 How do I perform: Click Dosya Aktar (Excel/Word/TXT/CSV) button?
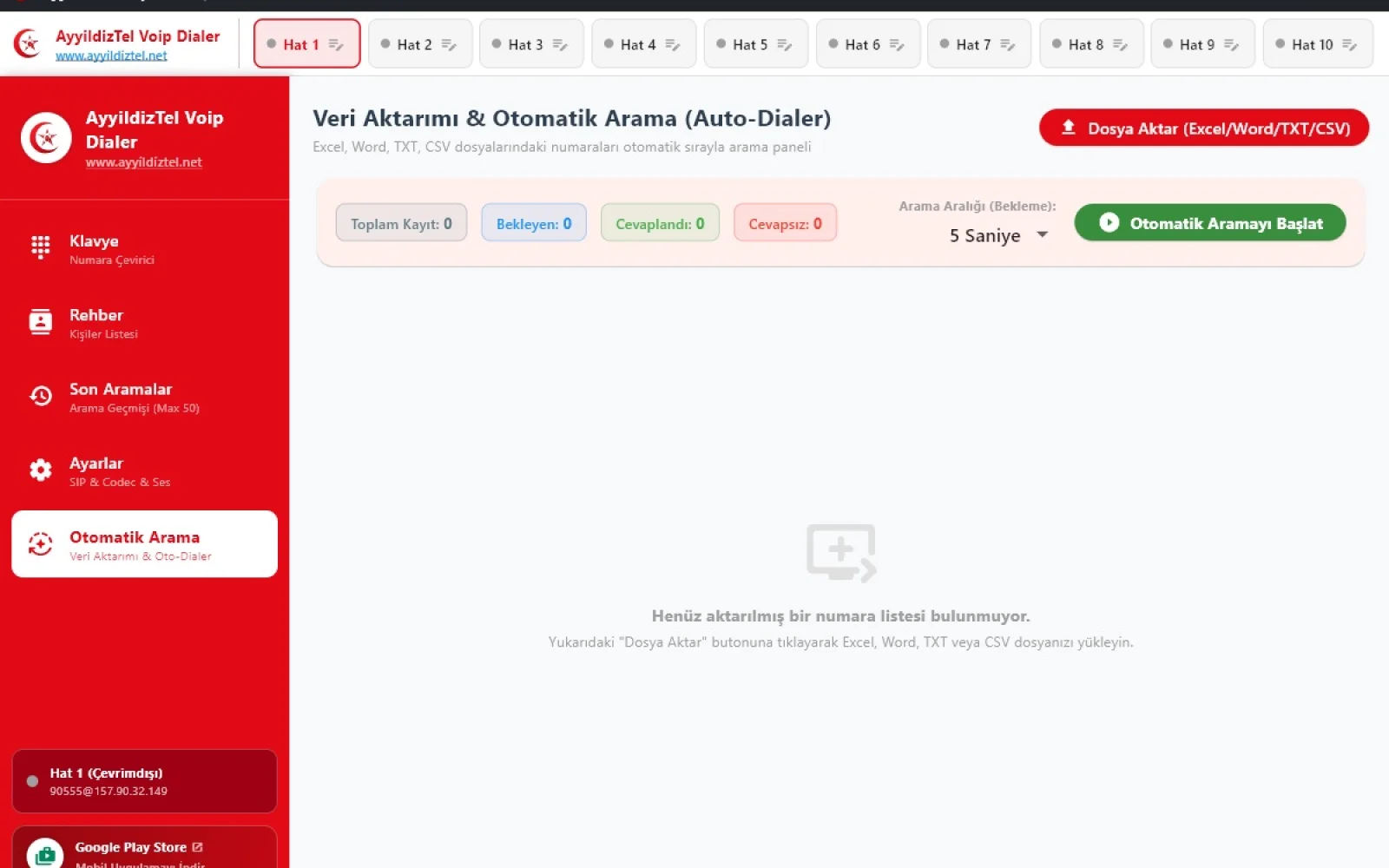(1203, 128)
